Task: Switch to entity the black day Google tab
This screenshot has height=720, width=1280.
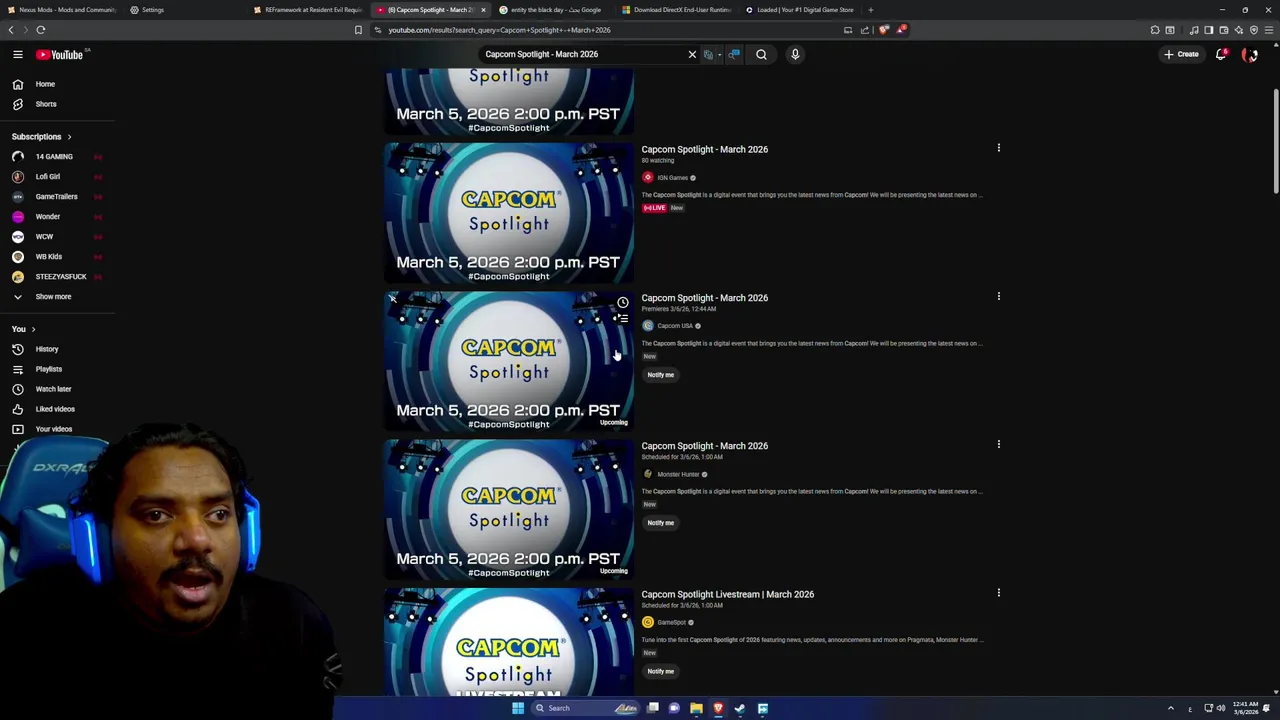Action: pyautogui.click(x=553, y=10)
